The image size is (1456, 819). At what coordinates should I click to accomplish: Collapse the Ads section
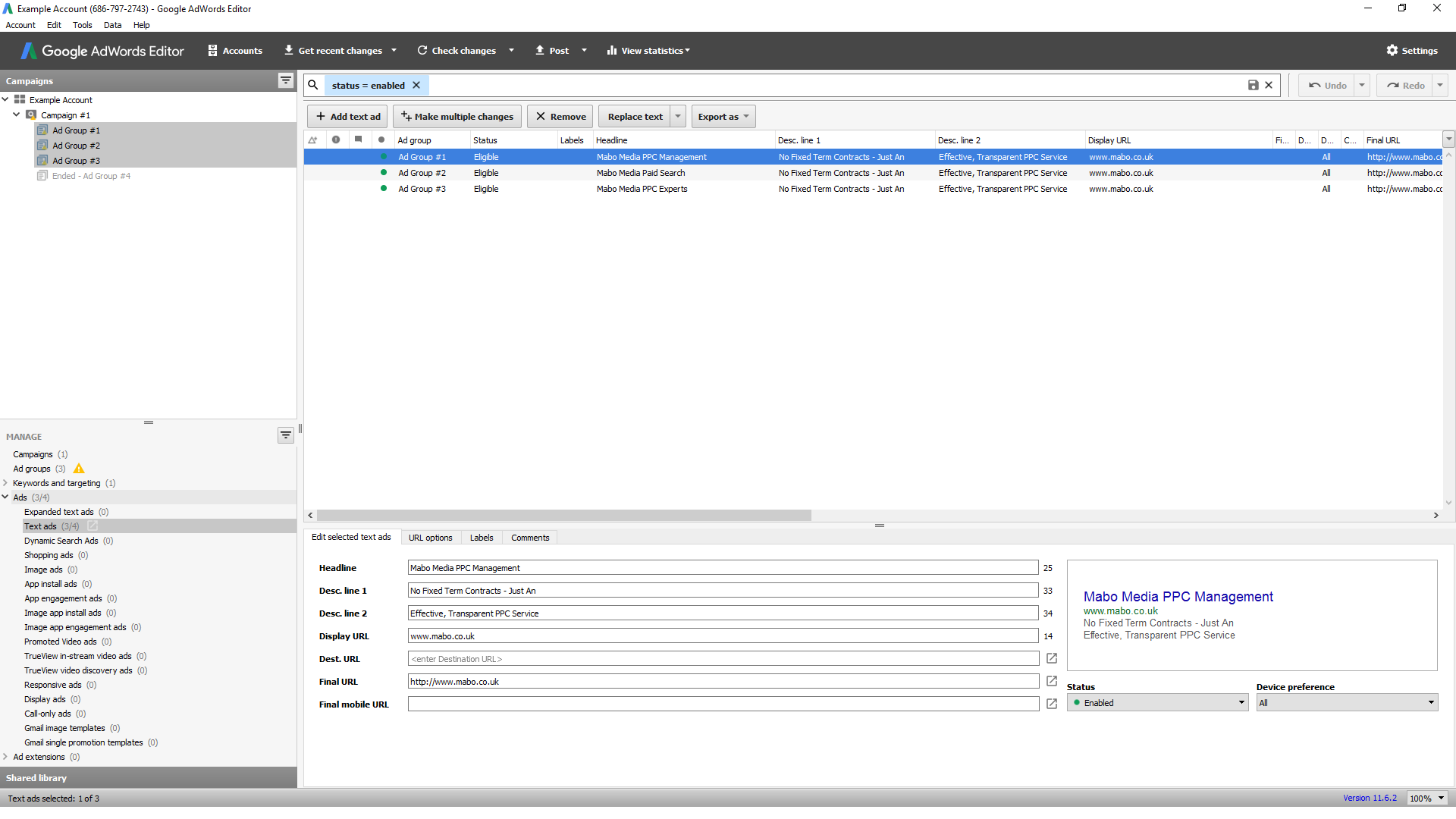(x=5, y=497)
